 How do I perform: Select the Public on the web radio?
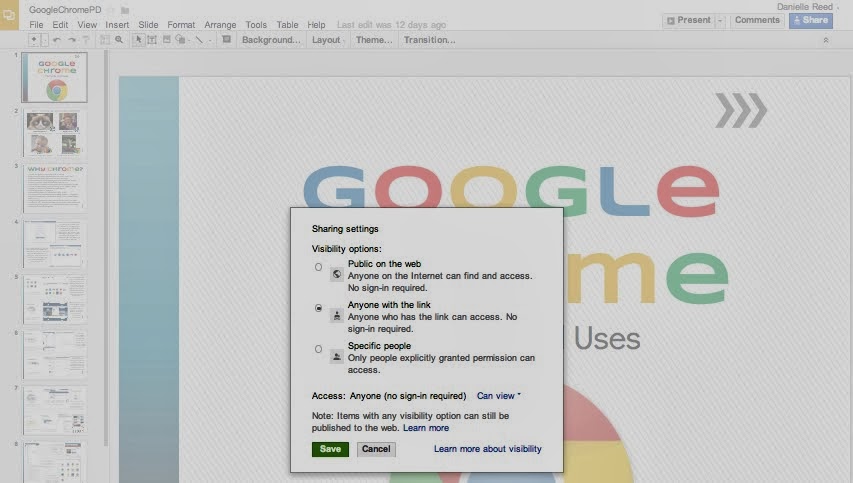pyautogui.click(x=318, y=267)
